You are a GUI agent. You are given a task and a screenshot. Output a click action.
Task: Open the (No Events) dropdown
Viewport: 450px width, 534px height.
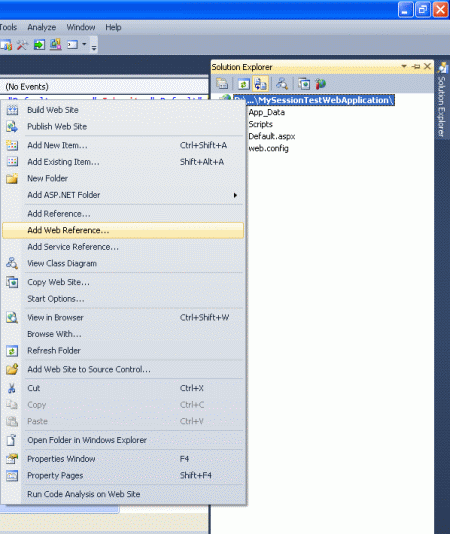104,87
